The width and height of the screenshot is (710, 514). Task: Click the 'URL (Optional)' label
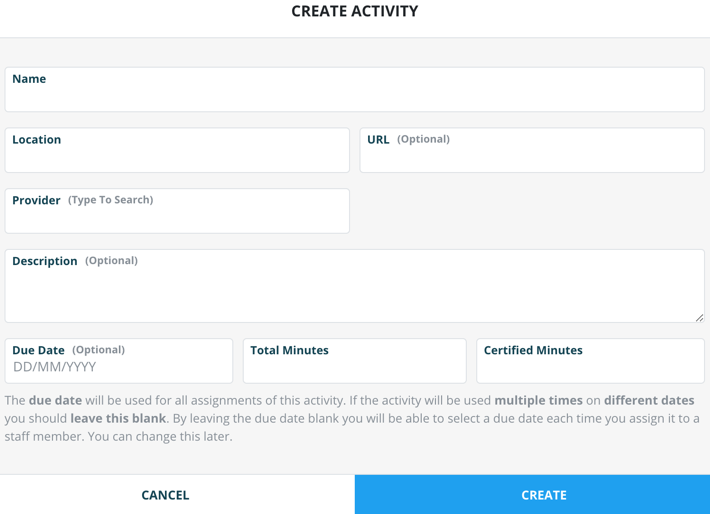[x=408, y=140]
